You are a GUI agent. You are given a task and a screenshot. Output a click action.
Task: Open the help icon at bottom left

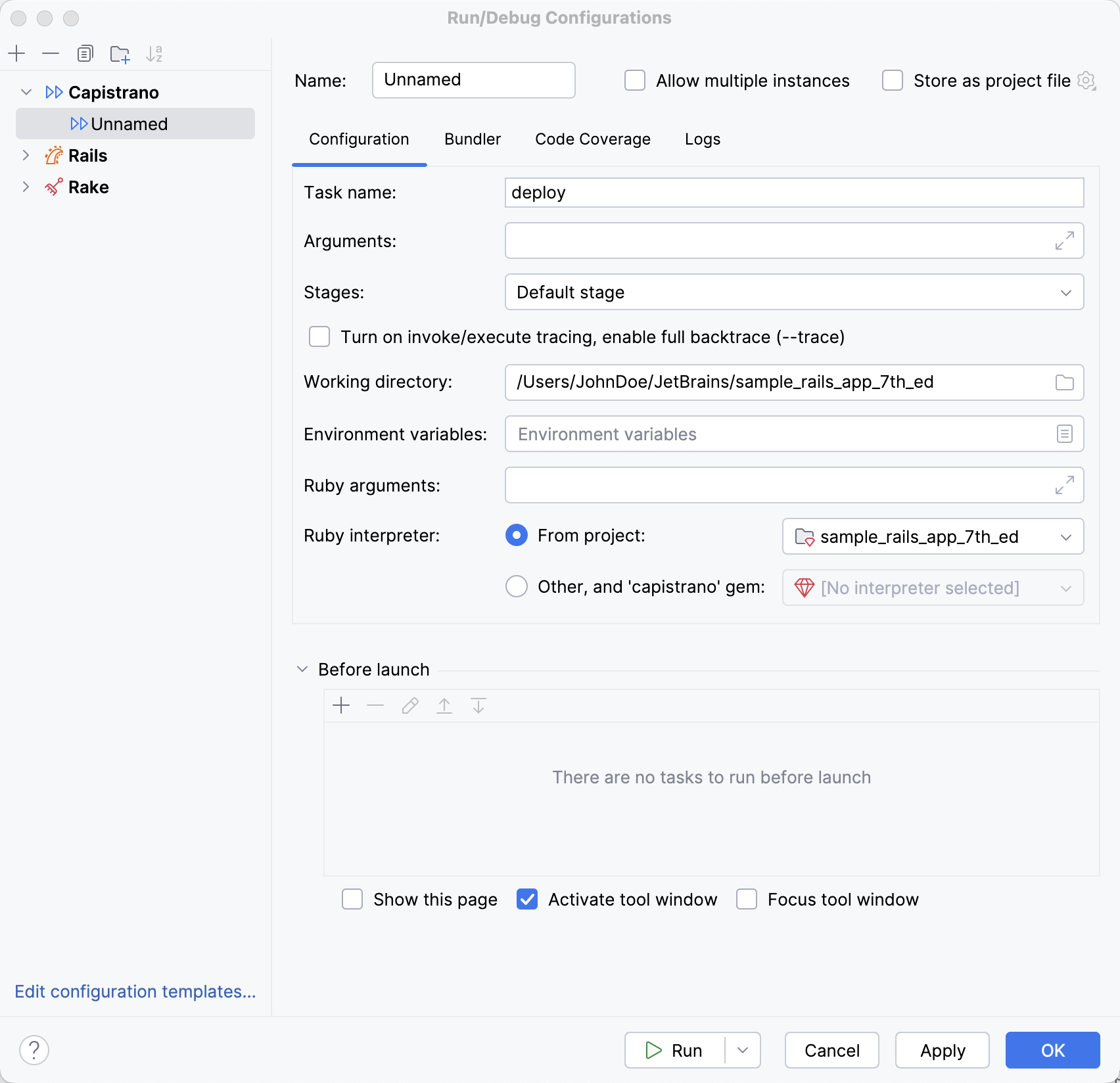point(34,1049)
